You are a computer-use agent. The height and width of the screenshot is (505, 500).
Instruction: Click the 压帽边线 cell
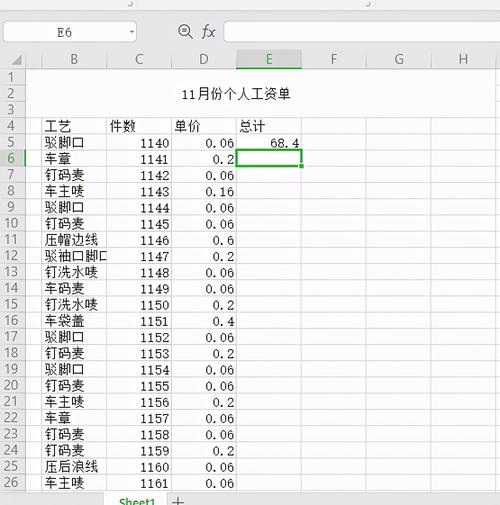point(74,240)
